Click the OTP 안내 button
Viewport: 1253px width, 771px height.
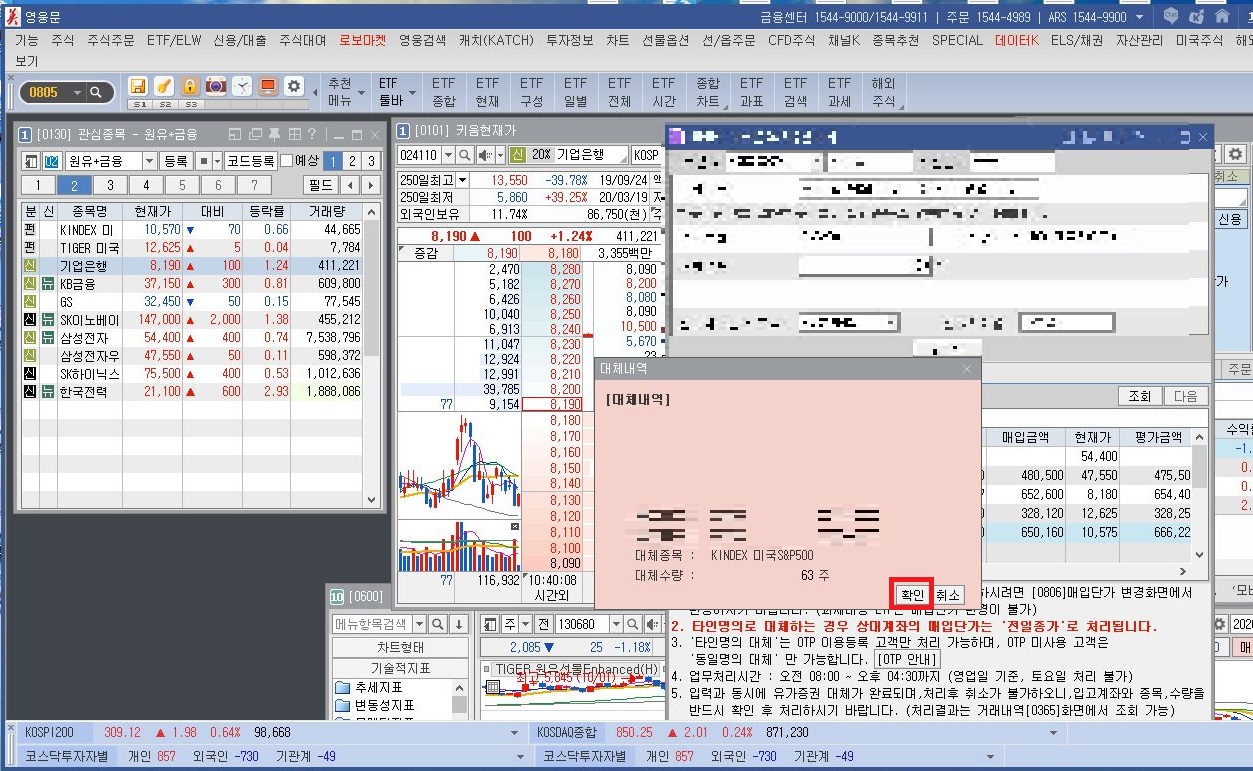907,660
